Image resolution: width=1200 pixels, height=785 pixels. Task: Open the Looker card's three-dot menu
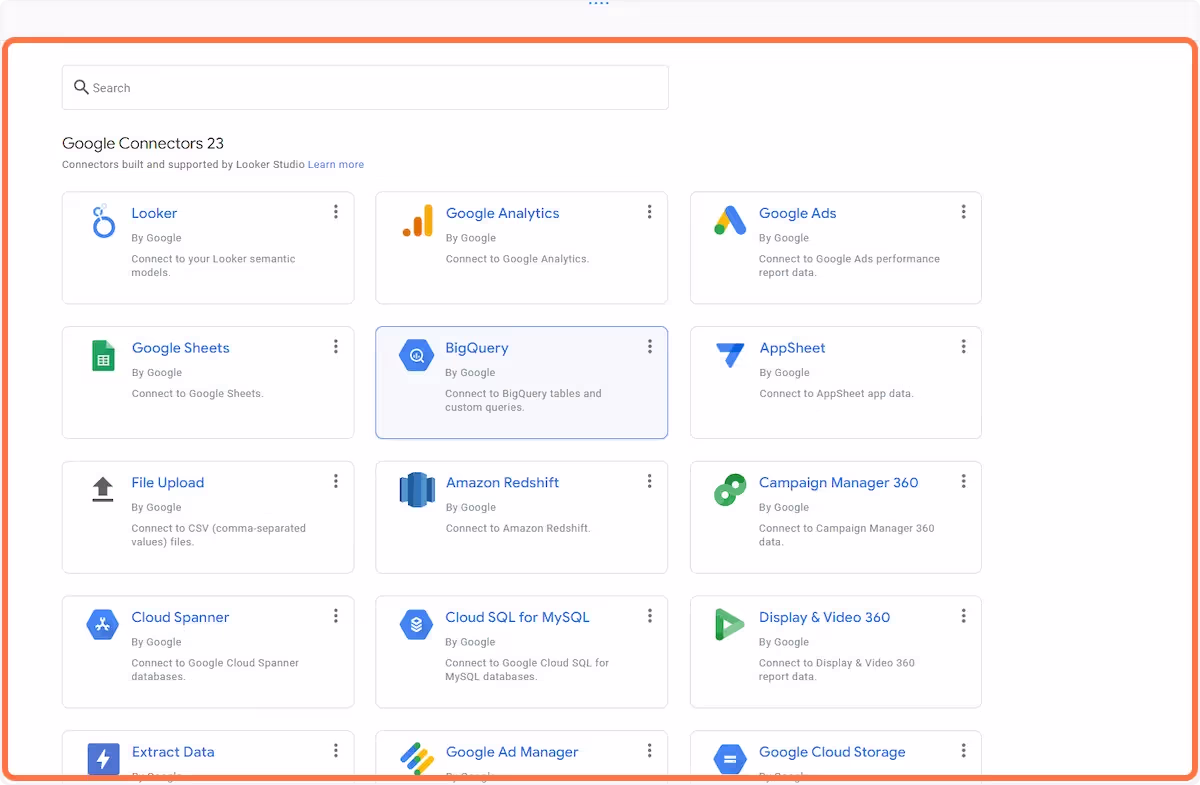[x=336, y=212]
